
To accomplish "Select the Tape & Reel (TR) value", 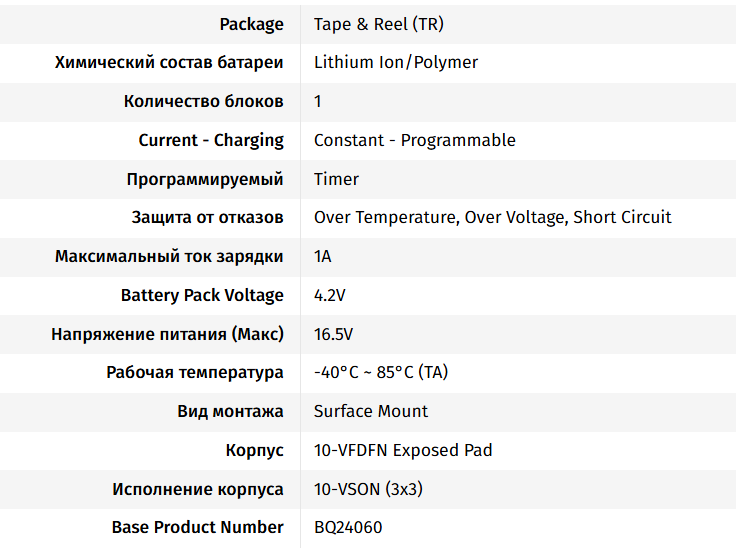I will pyautogui.click(x=378, y=24).
